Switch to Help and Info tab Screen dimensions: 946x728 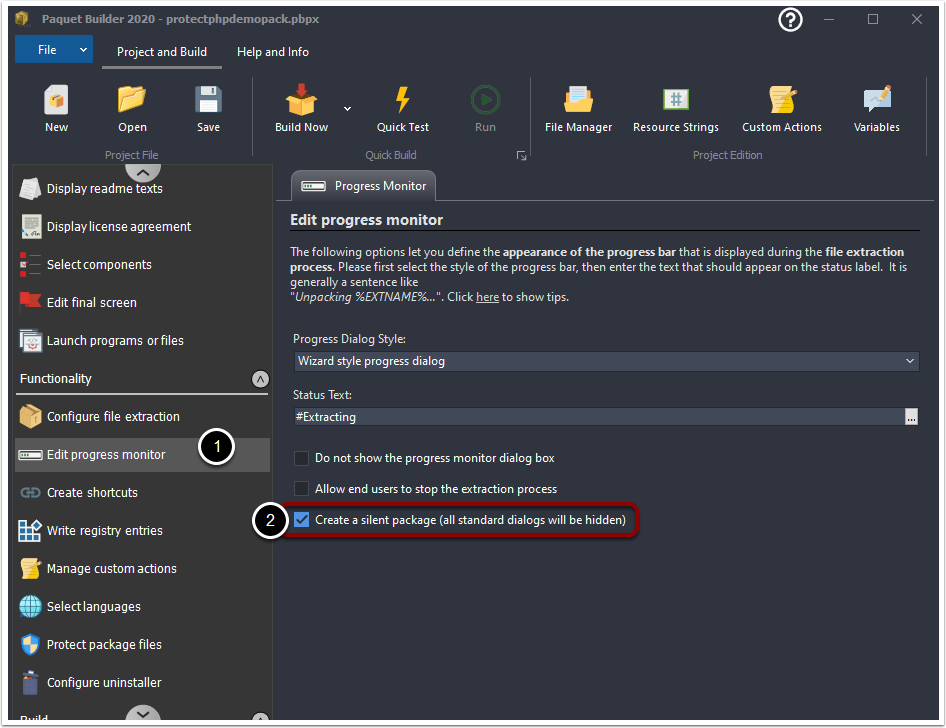273,52
